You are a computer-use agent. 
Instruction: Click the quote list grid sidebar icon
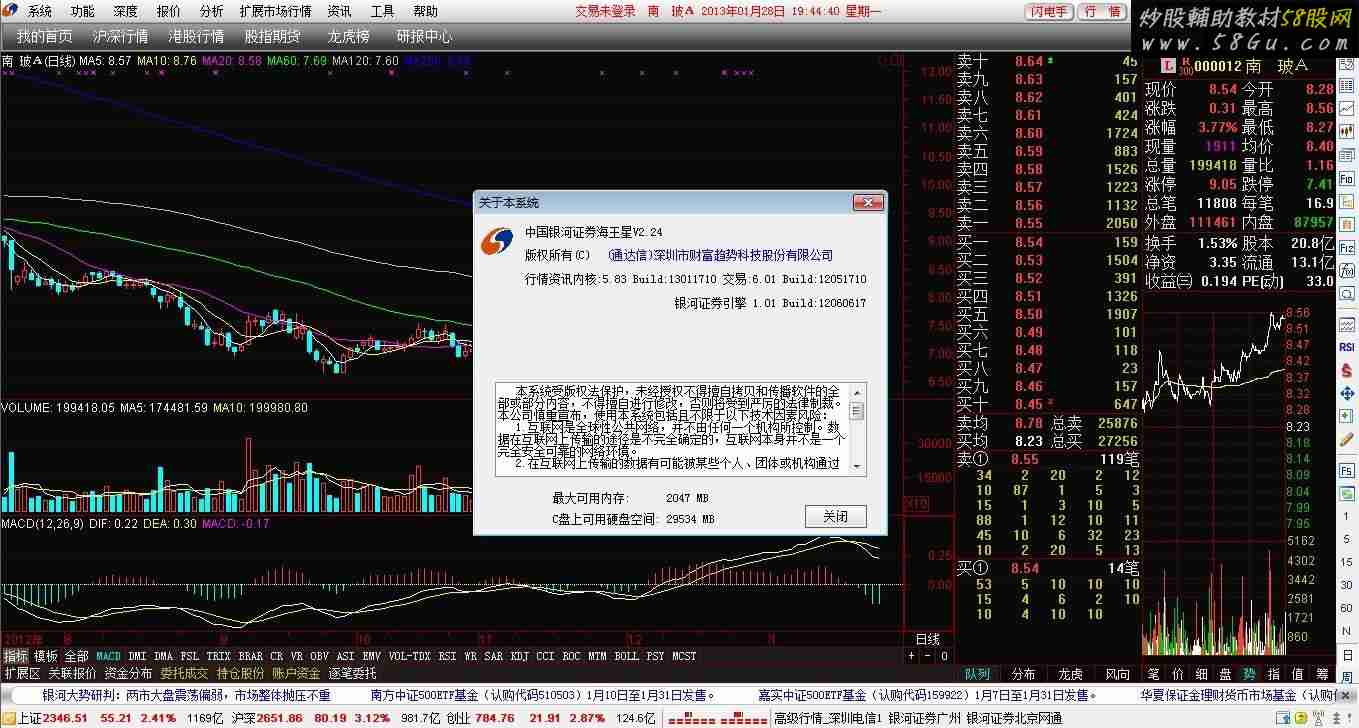pyautogui.click(x=1347, y=86)
